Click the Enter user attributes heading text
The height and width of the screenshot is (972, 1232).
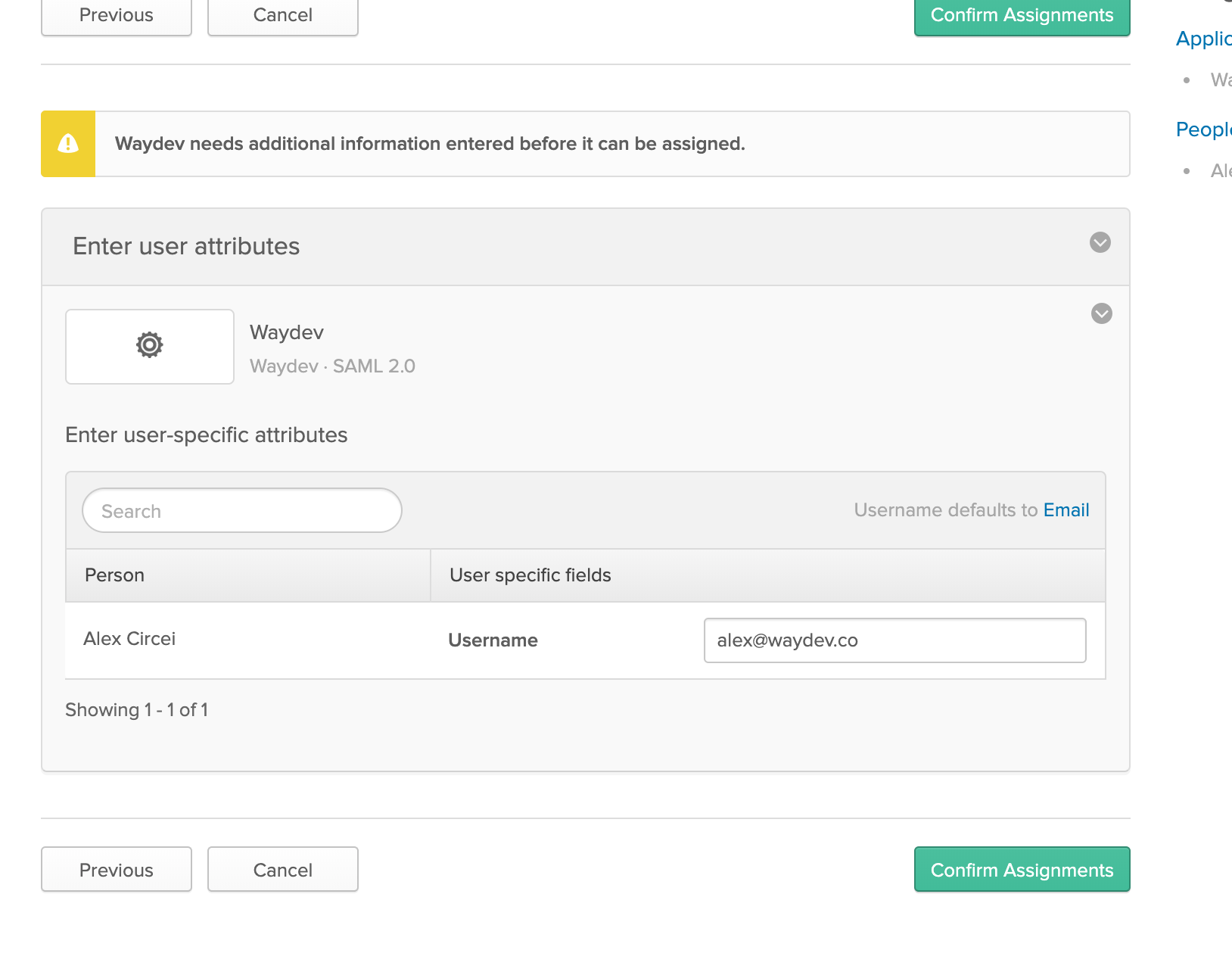coord(186,247)
